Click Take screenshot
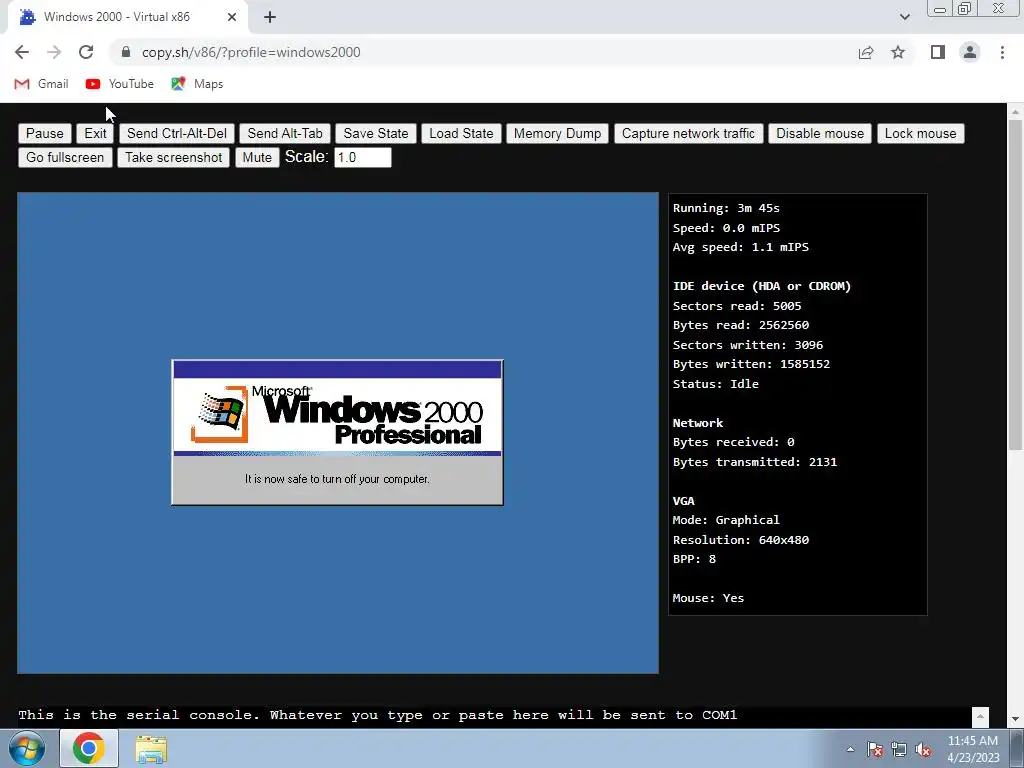 pyautogui.click(x=174, y=157)
